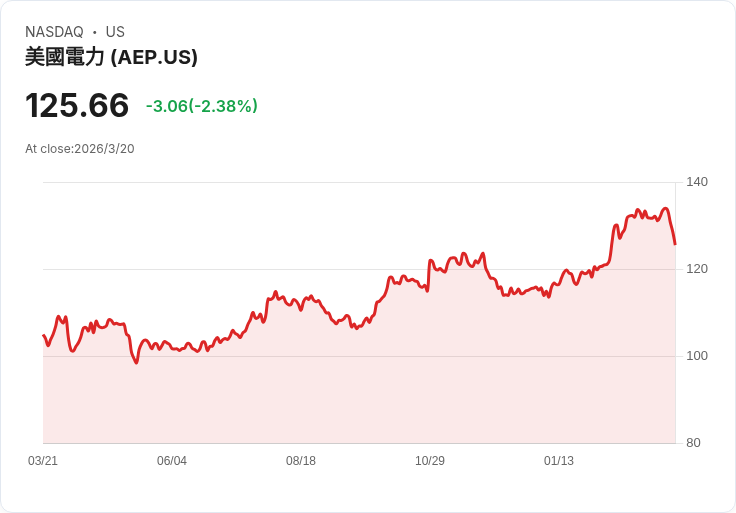Select the 10/29 date on the x-axis
Screen dimensions: 736x513
click(430, 461)
